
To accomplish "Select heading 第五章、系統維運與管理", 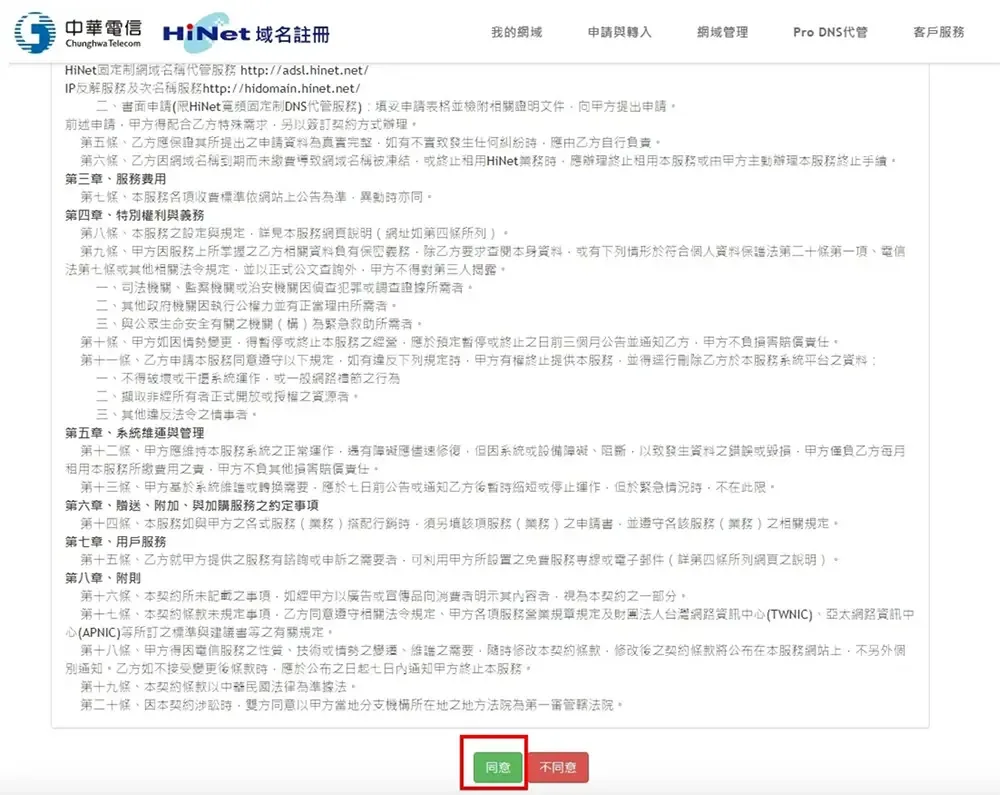I will [x=135, y=433].
